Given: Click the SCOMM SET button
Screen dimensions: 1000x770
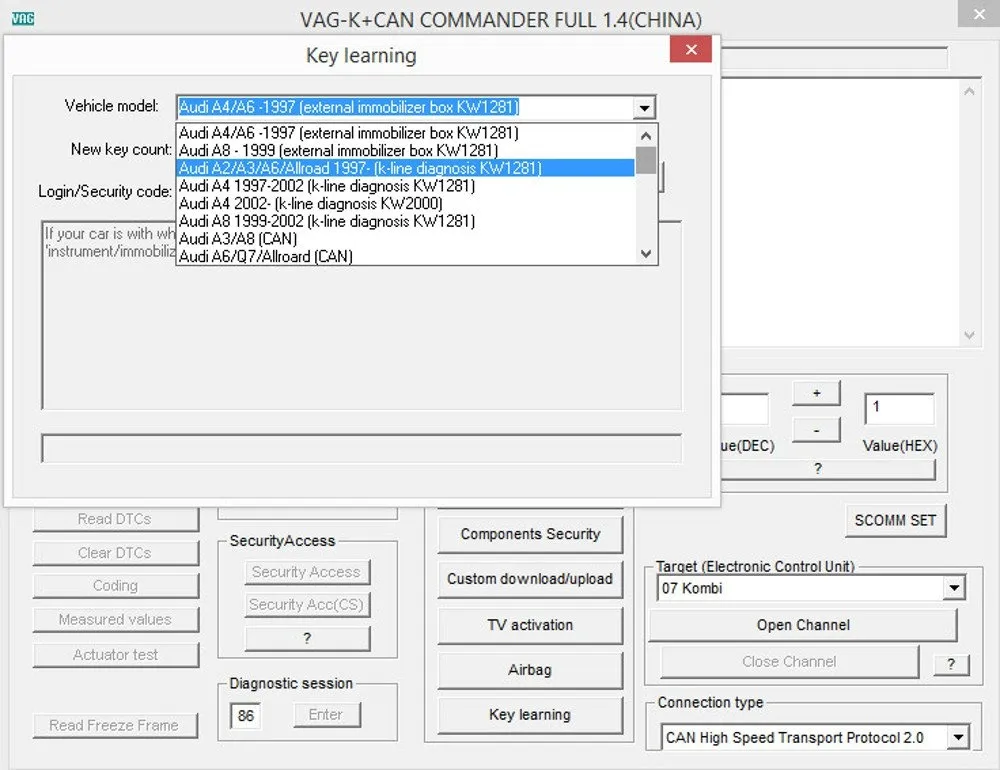Looking at the screenshot, I should tap(895, 520).
